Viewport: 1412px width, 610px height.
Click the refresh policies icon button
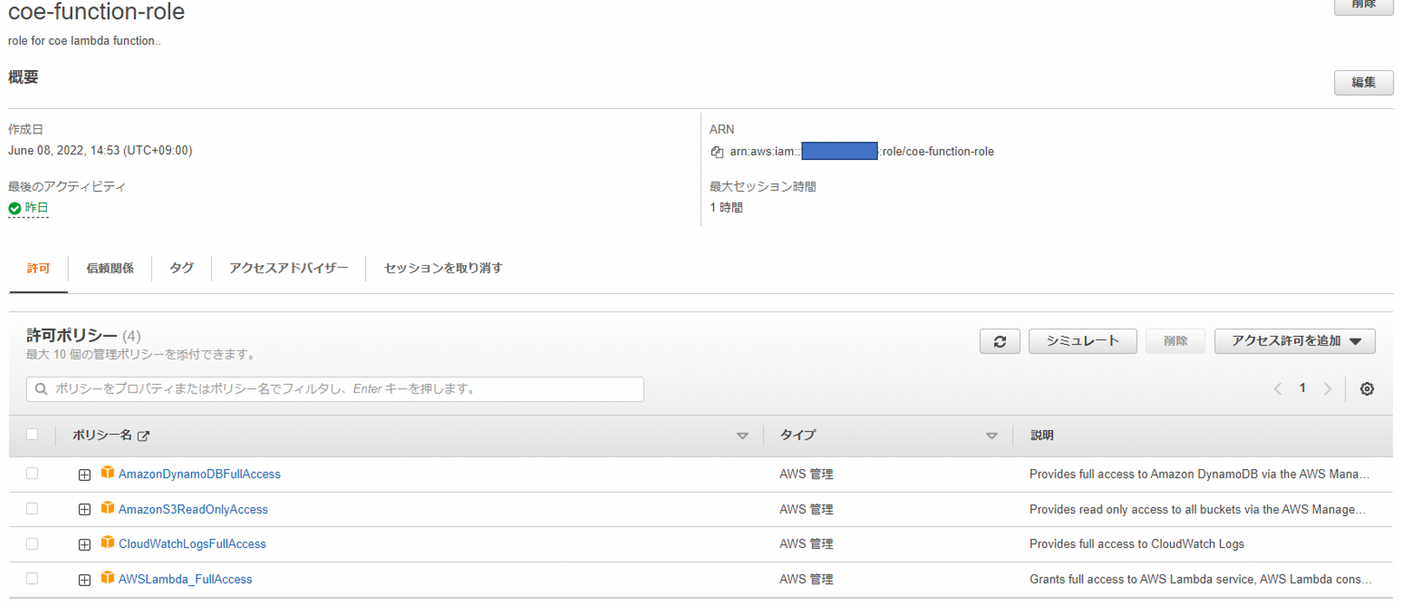tap(999, 341)
